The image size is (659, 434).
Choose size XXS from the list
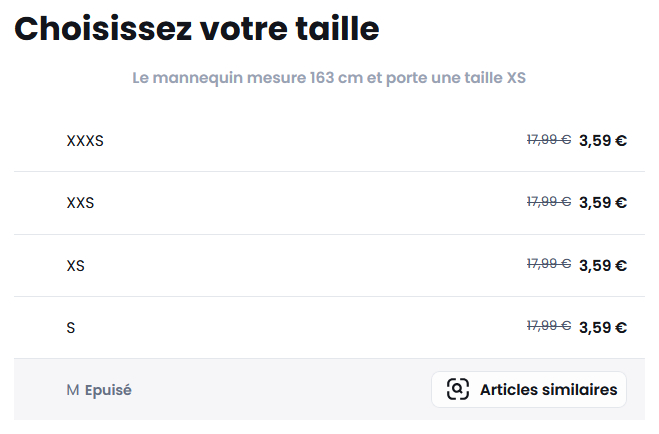(80, 203)
